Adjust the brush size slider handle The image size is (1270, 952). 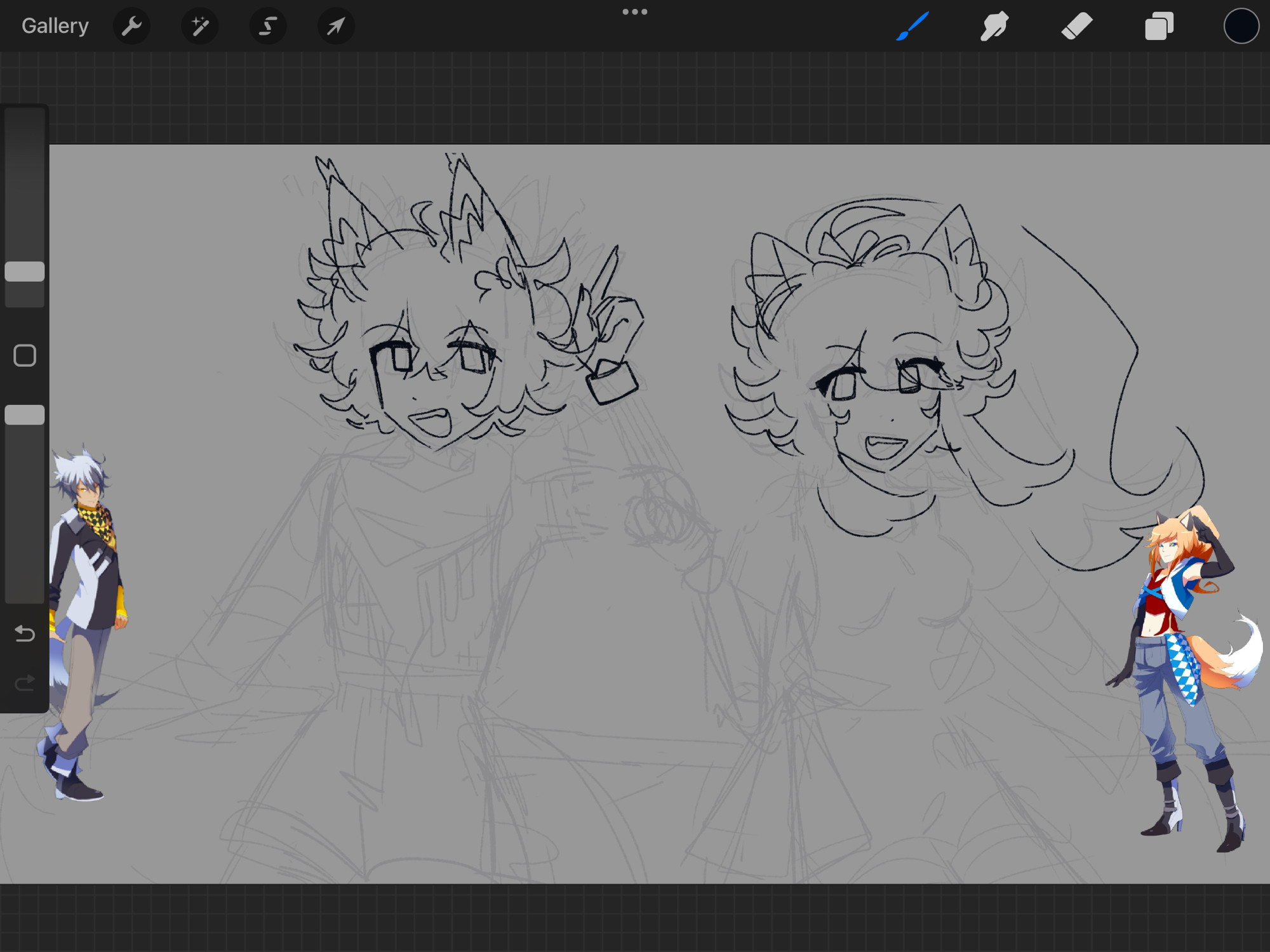coord(25,272)
